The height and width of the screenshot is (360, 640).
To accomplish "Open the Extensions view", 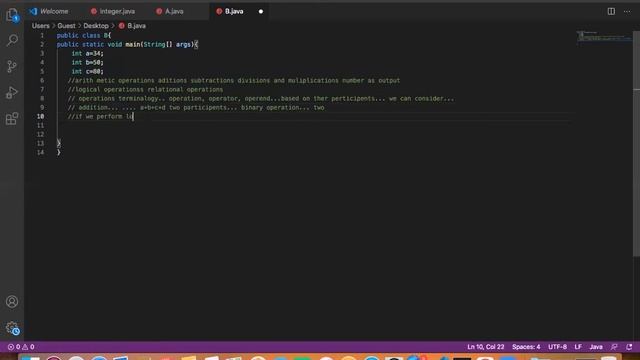I will point(12,119).
